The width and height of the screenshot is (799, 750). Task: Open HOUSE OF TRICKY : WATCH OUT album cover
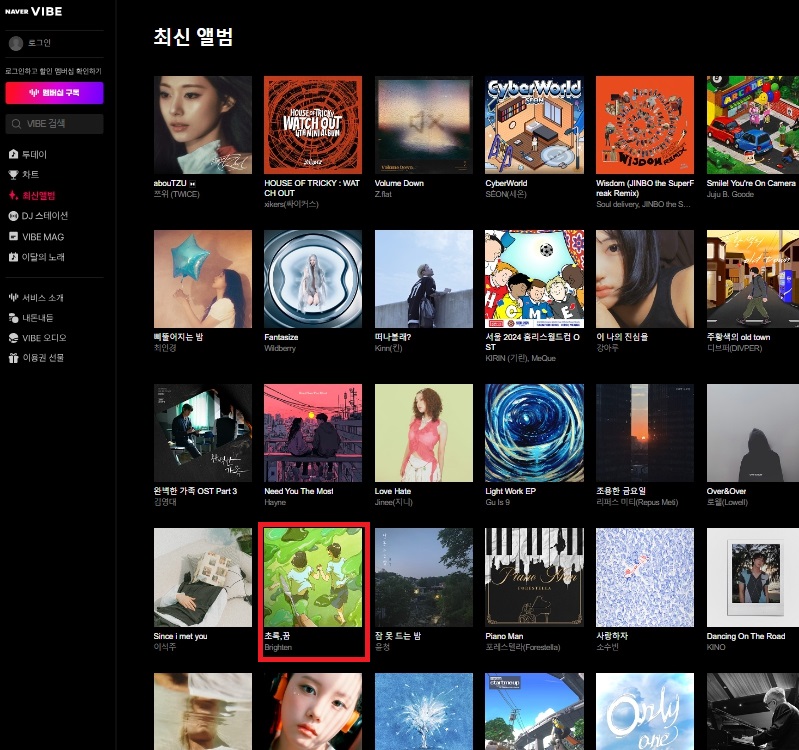(x=313, y=125)
